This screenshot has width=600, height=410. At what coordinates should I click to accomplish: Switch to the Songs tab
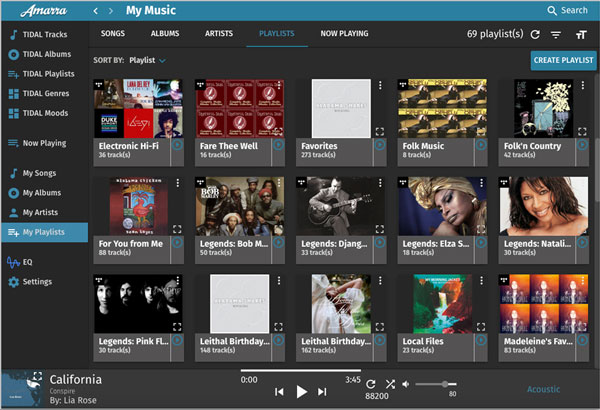click(x=113, y=34)
